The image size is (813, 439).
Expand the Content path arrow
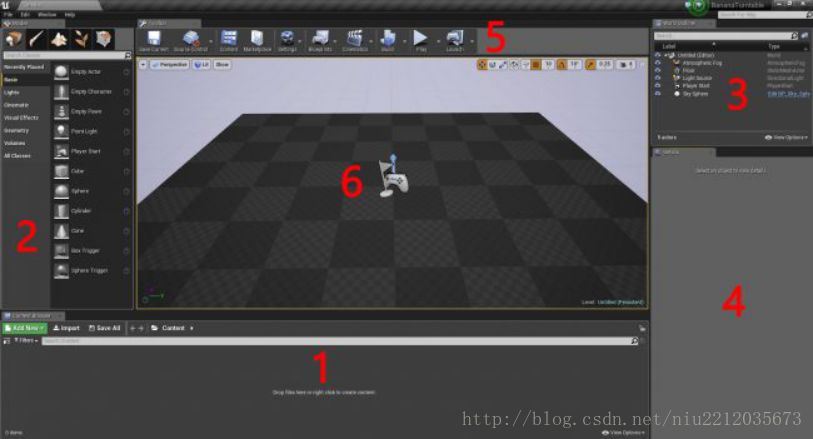(x=192, y=328)
